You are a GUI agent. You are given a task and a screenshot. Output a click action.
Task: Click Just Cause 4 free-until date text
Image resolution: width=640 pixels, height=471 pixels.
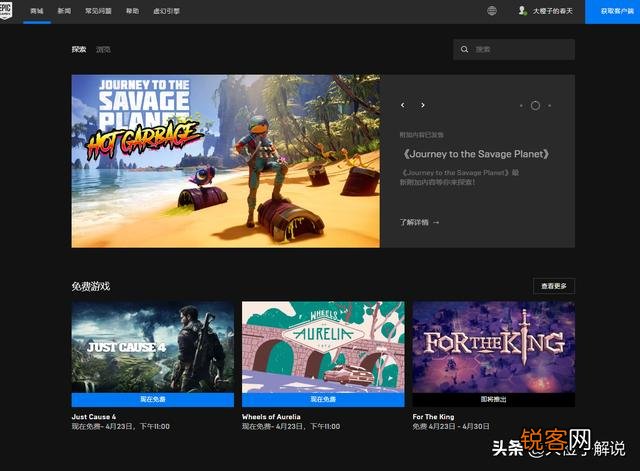pos(120,427)
